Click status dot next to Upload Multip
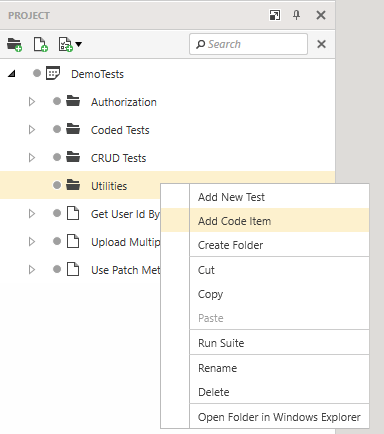 (x=57, y=241)
